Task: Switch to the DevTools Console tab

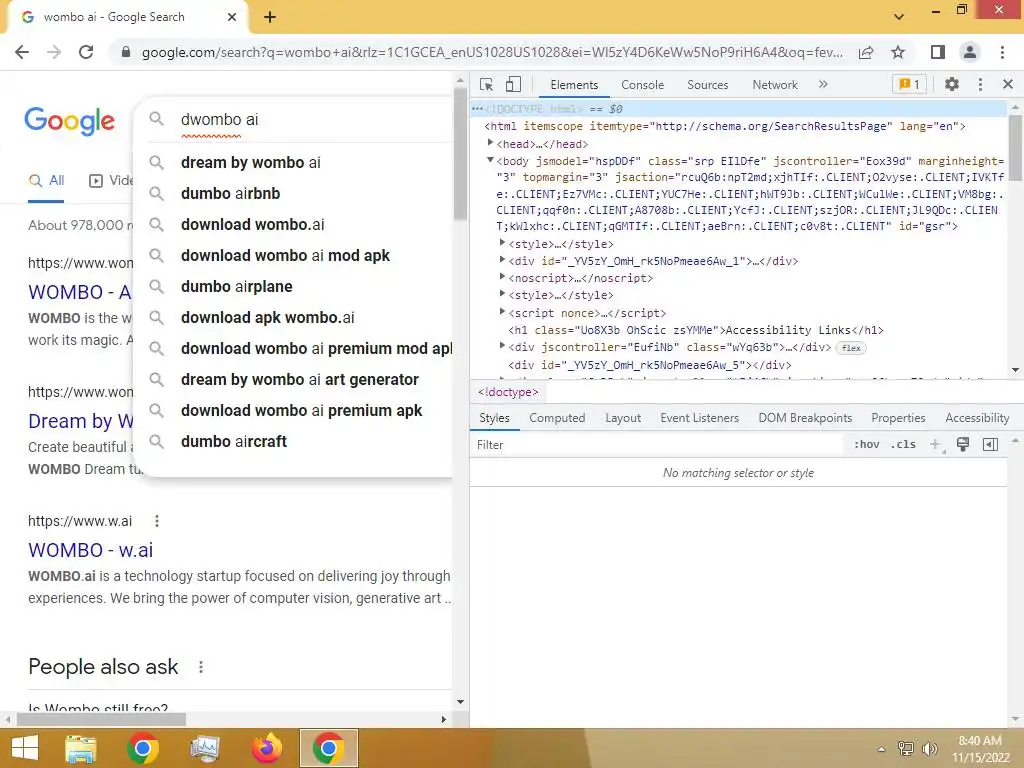Action: click(643, 85)
